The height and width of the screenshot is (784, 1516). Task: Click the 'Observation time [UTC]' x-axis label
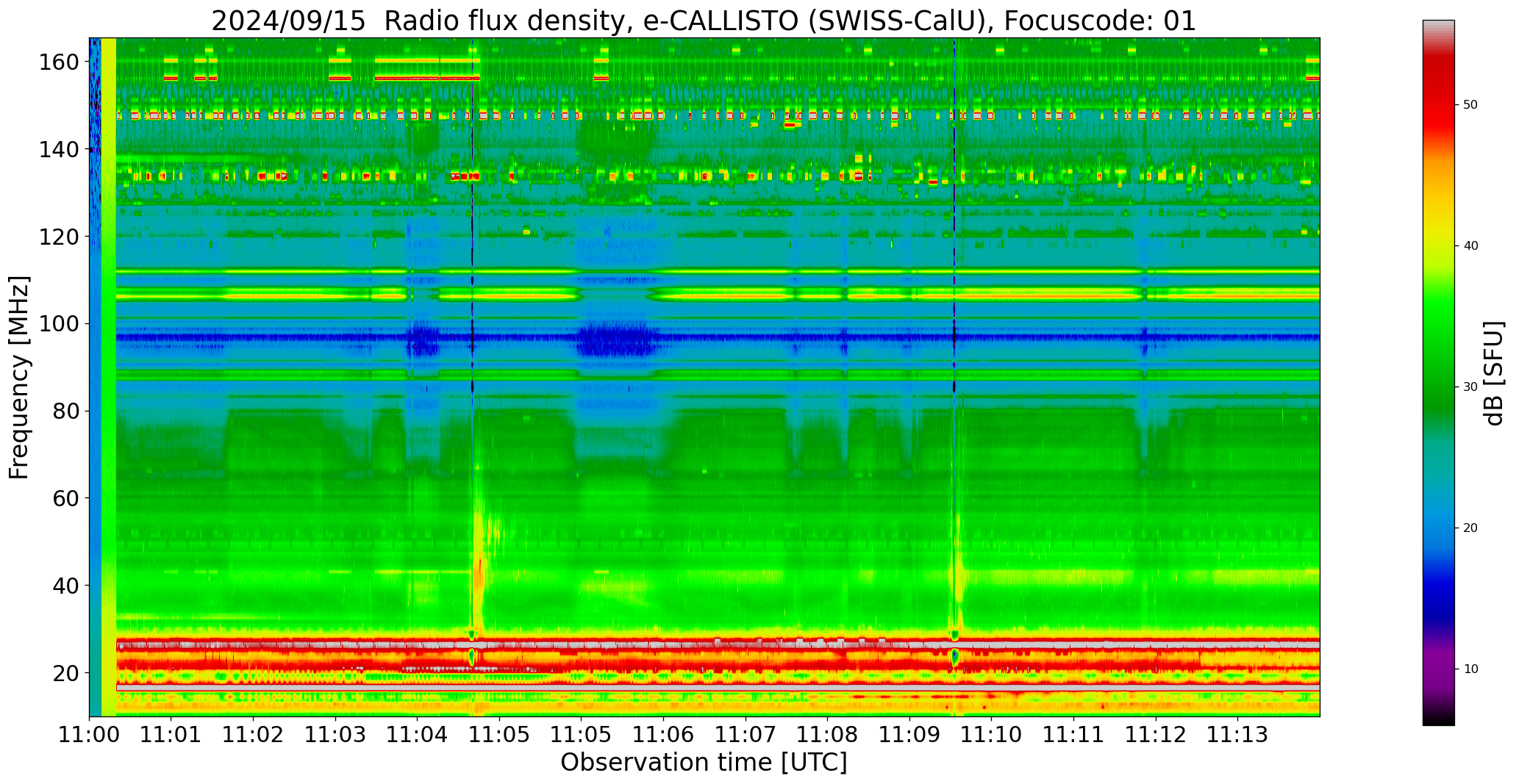pos(704,763)
